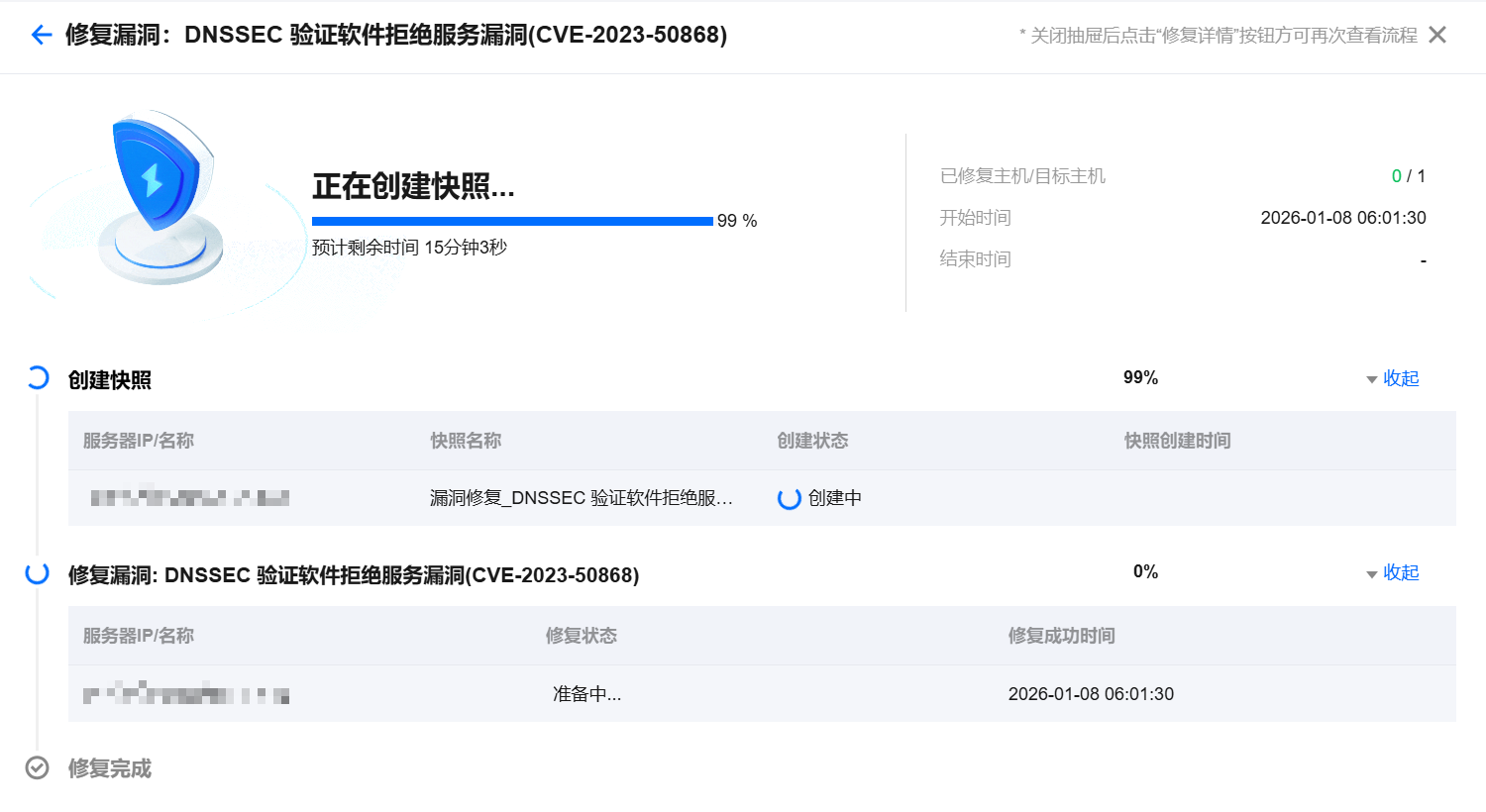Click the 准备中... status text
1486x812 pixels.
pyautogui.click(x=586, y=694)
